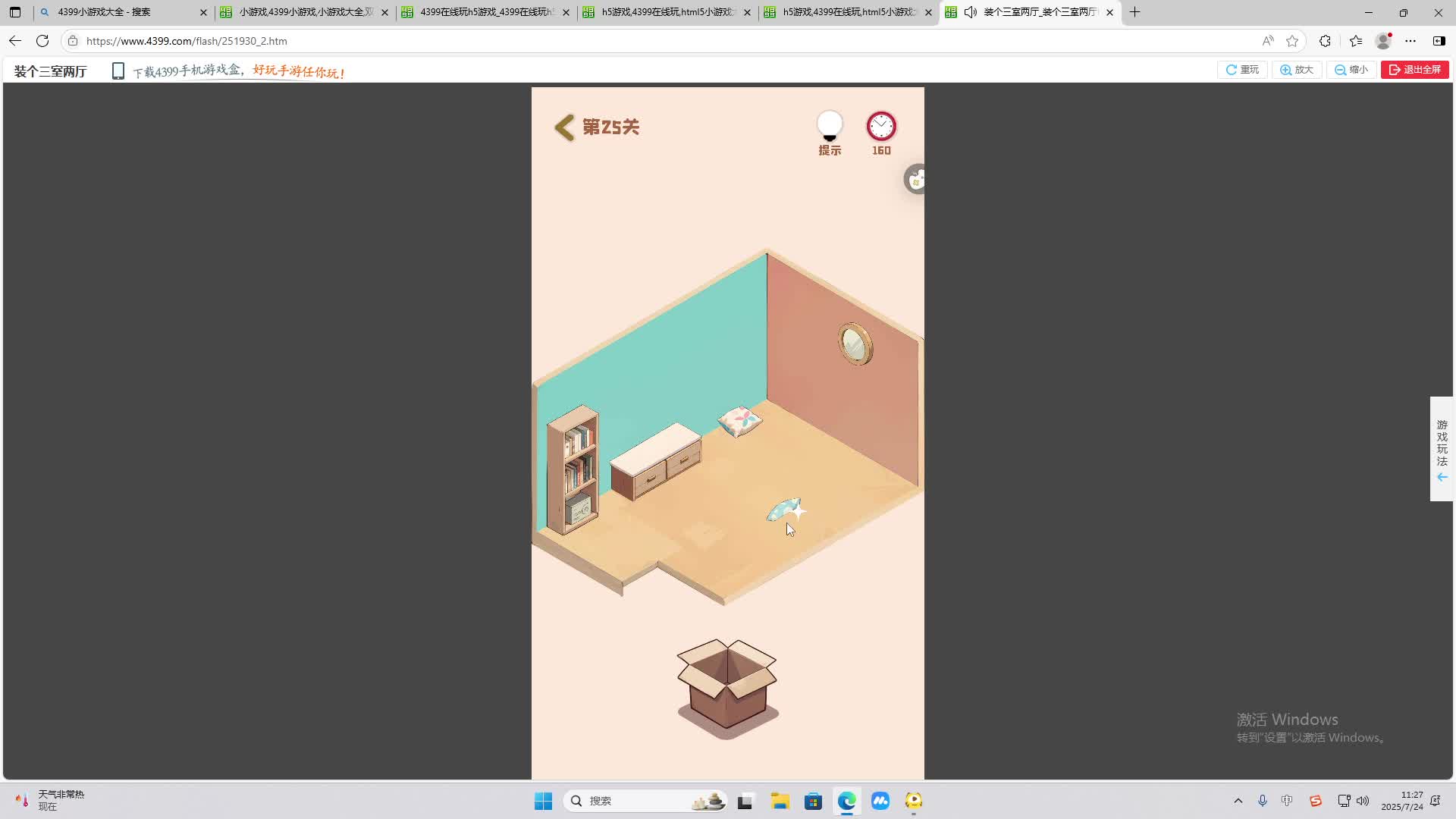Toggle the browser sidebar pane
Viewport: 1456px width, 819px height.
(x=1439, y=41)
